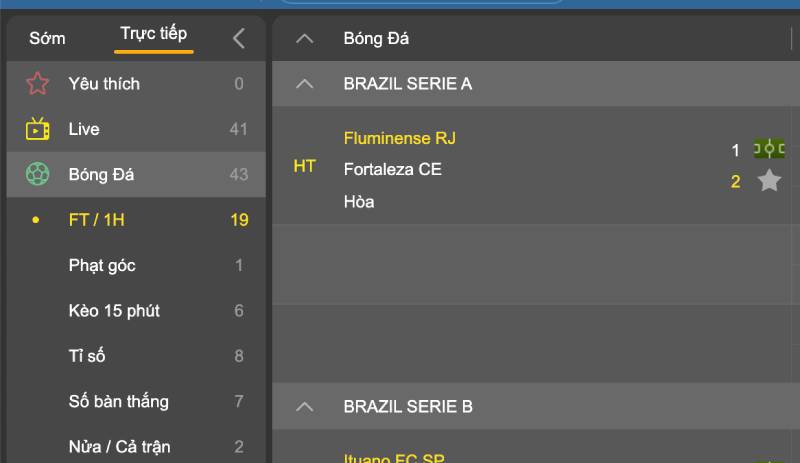Viewport: 800px width, 463px height.
Task: Collapse the sidebar with left arrow
Action: pos(238,38)
